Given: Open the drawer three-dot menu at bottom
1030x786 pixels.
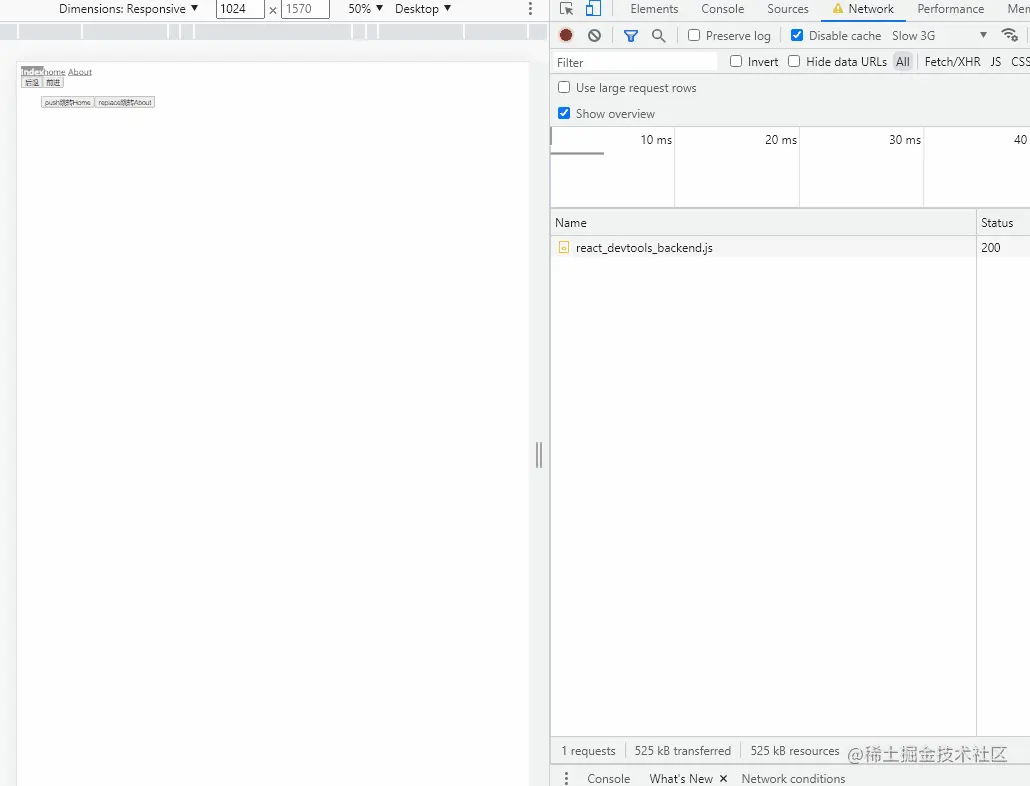Looking at the screenshot, I should click(566, 778).
